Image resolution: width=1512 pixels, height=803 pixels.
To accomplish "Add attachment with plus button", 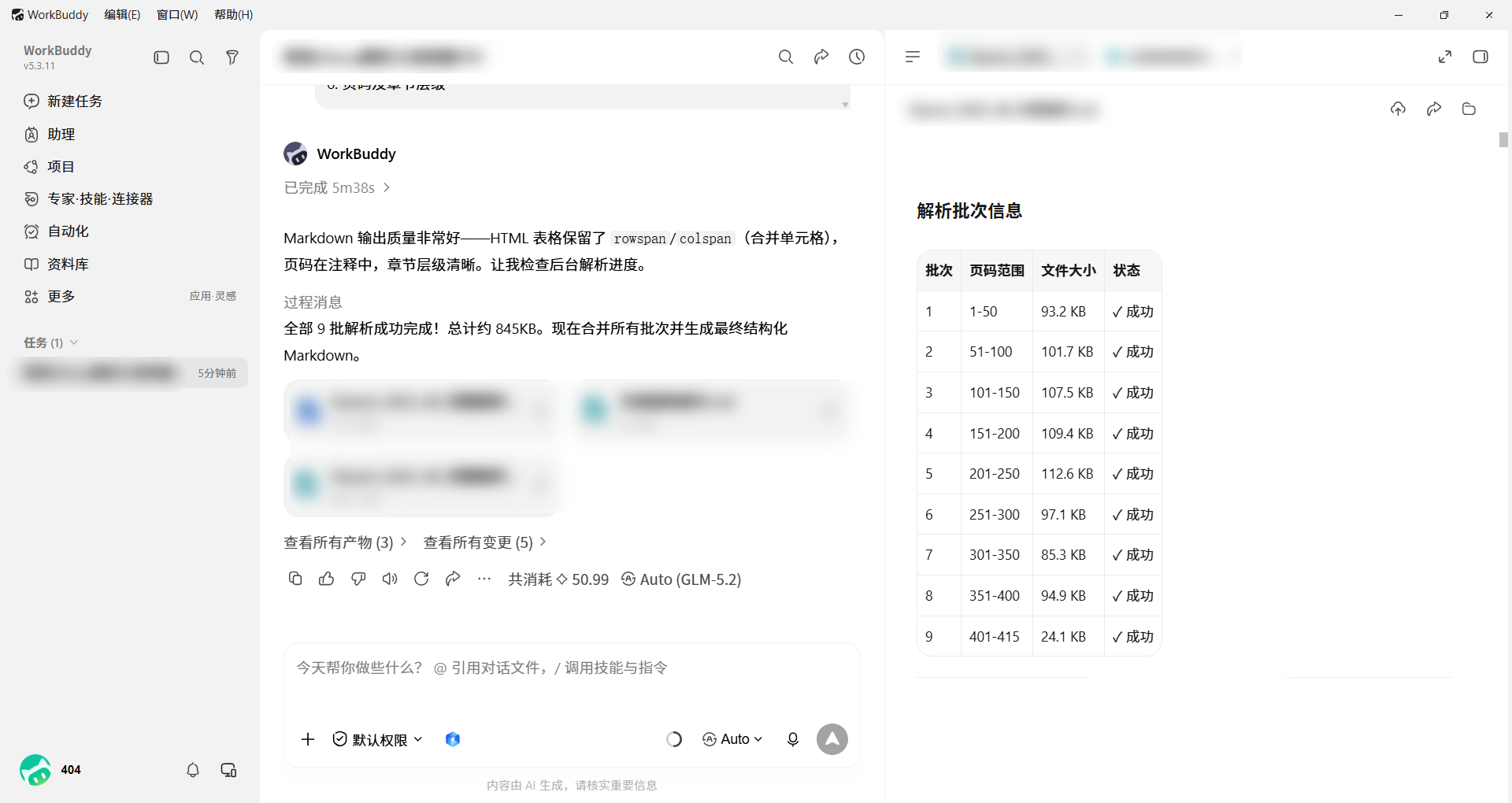I will point(308,739).
